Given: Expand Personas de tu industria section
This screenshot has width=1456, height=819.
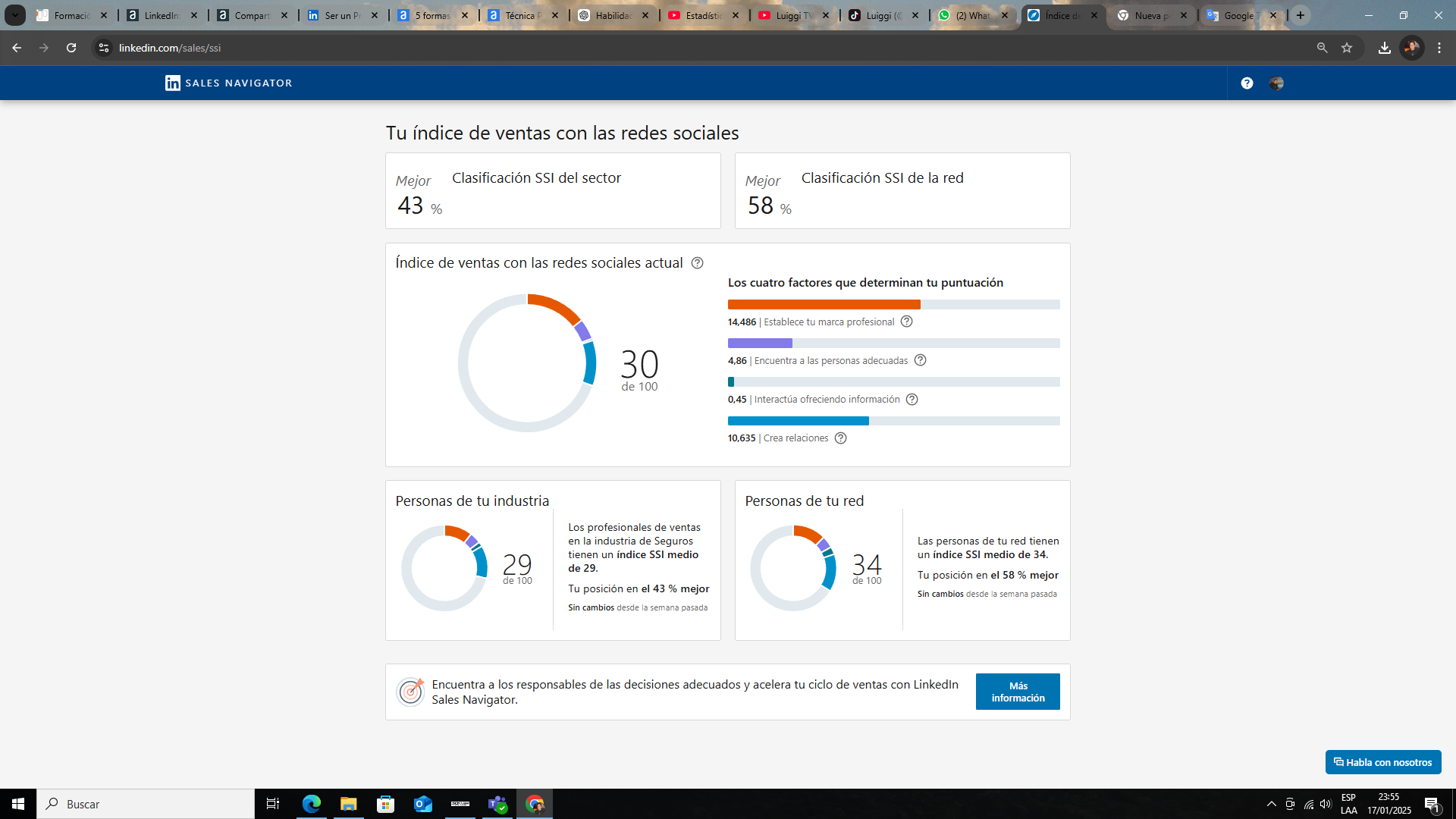Looking at the screenshot, I should click(x=473, y=501).
